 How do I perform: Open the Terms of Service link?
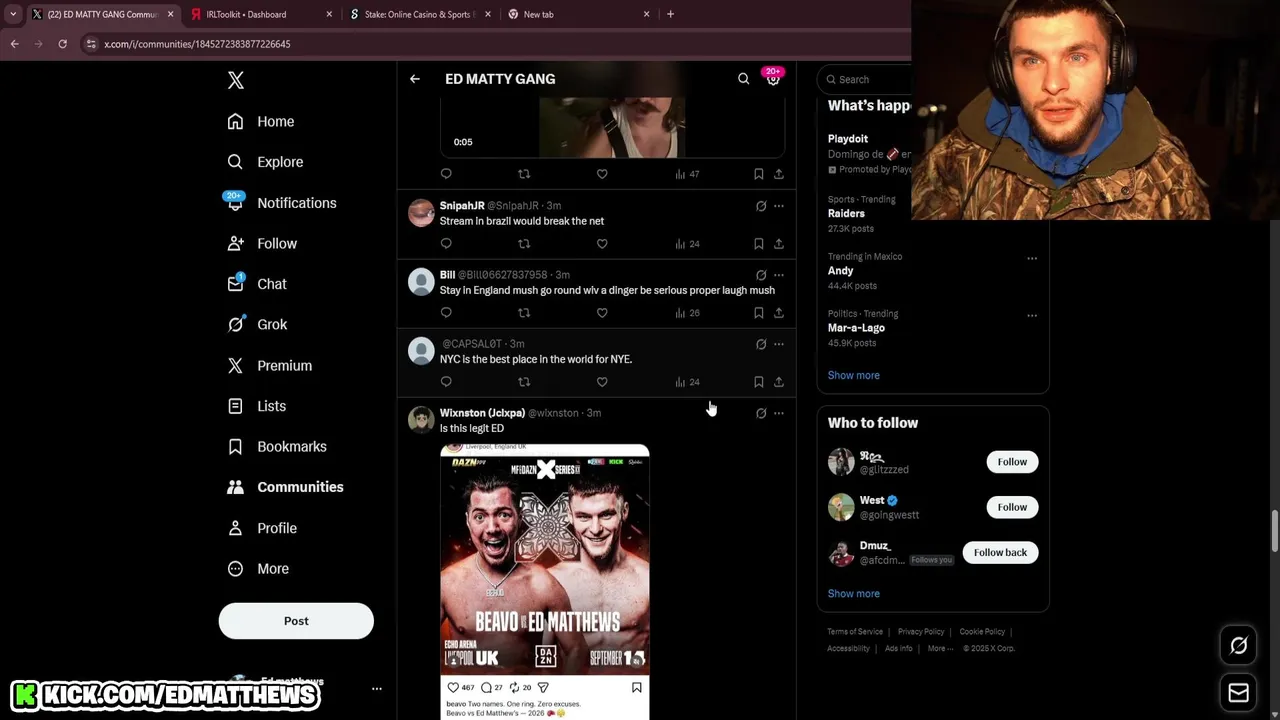(x=855, y=632)
